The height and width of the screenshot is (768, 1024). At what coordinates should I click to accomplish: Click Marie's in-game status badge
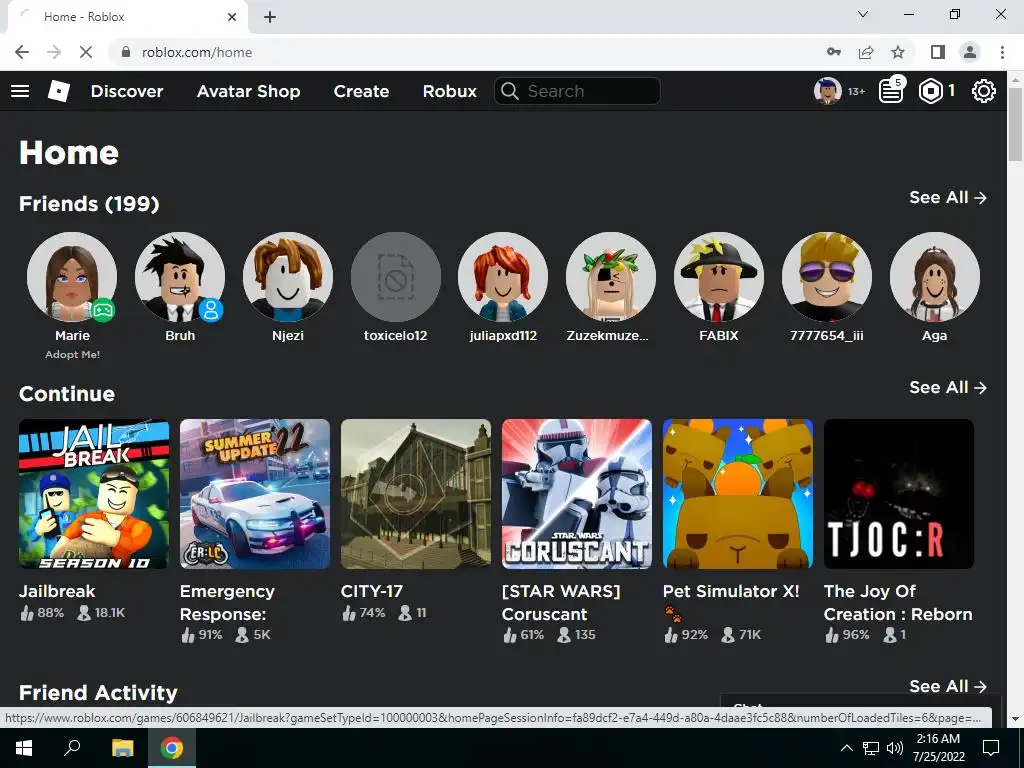(x=103, y=310)
